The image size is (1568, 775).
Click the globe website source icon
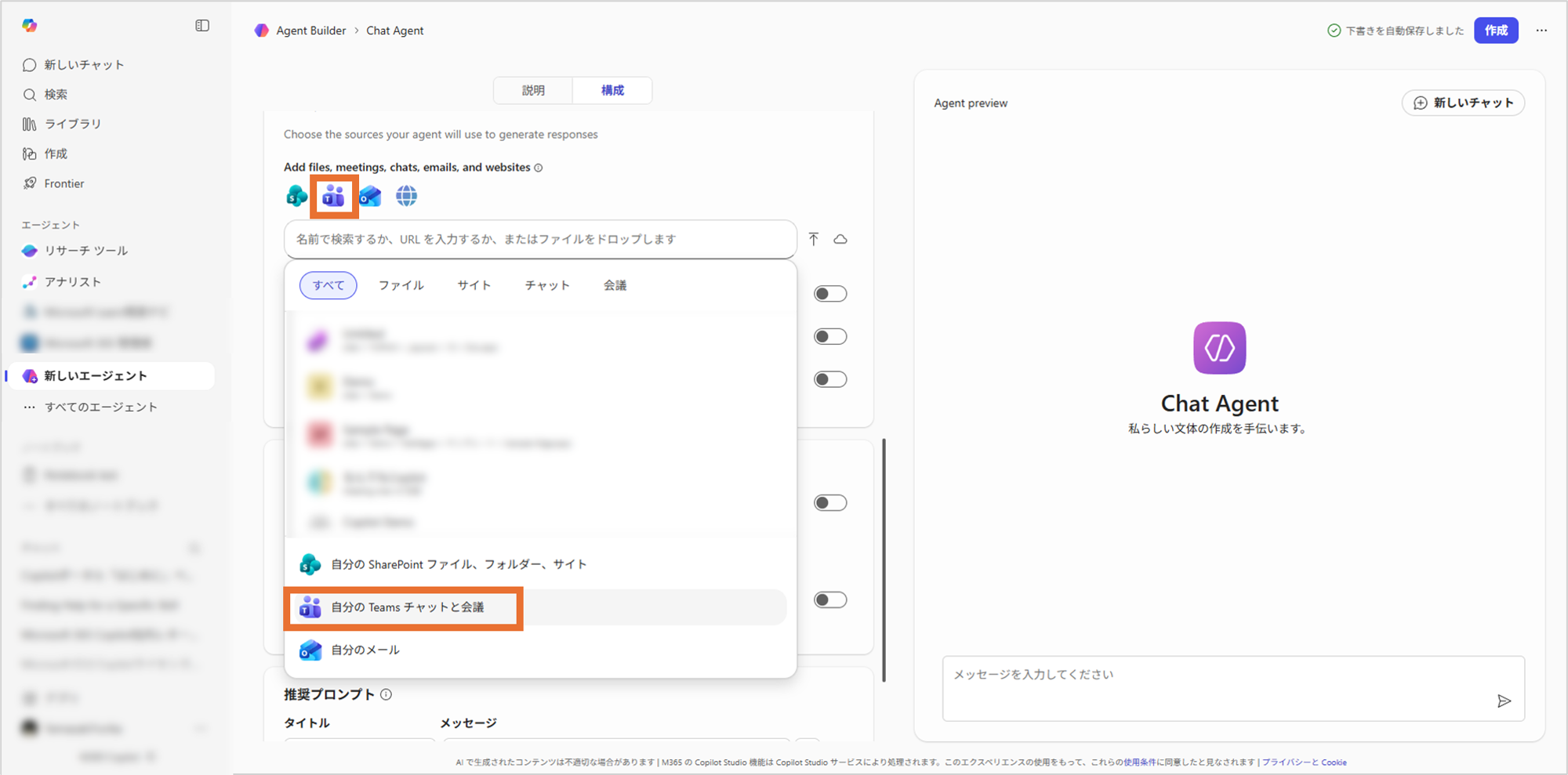tap(406, 196)
